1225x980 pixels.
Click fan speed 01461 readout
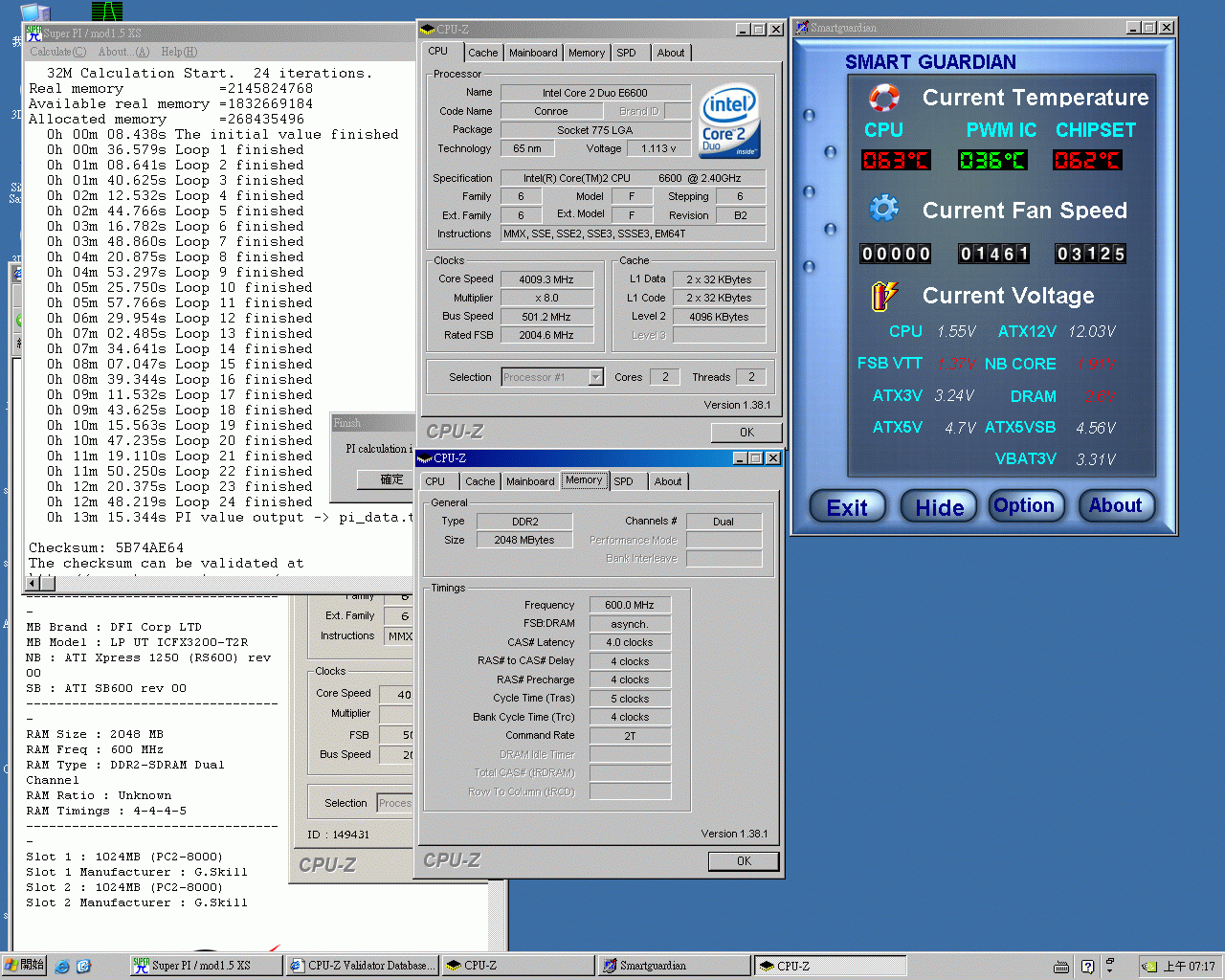click(994, 254)
